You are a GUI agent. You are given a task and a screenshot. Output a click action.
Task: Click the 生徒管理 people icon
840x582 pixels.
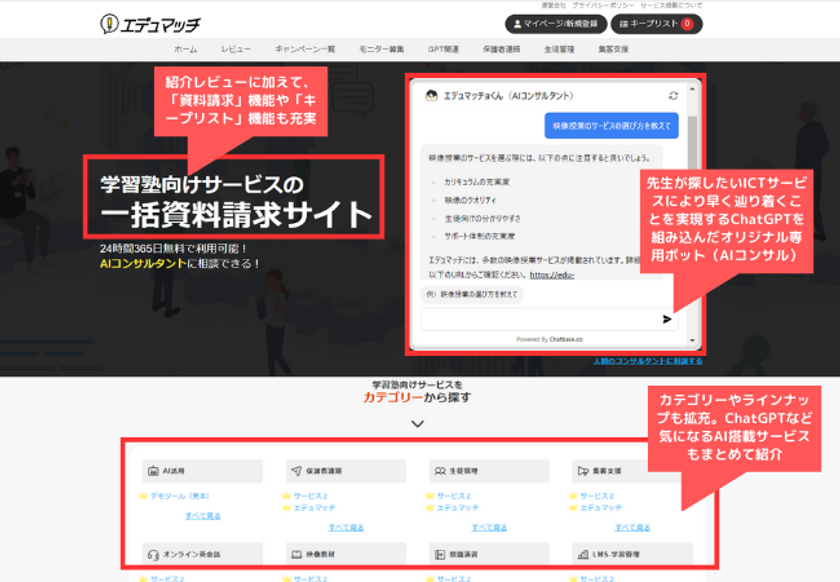[x=440, y=471]
